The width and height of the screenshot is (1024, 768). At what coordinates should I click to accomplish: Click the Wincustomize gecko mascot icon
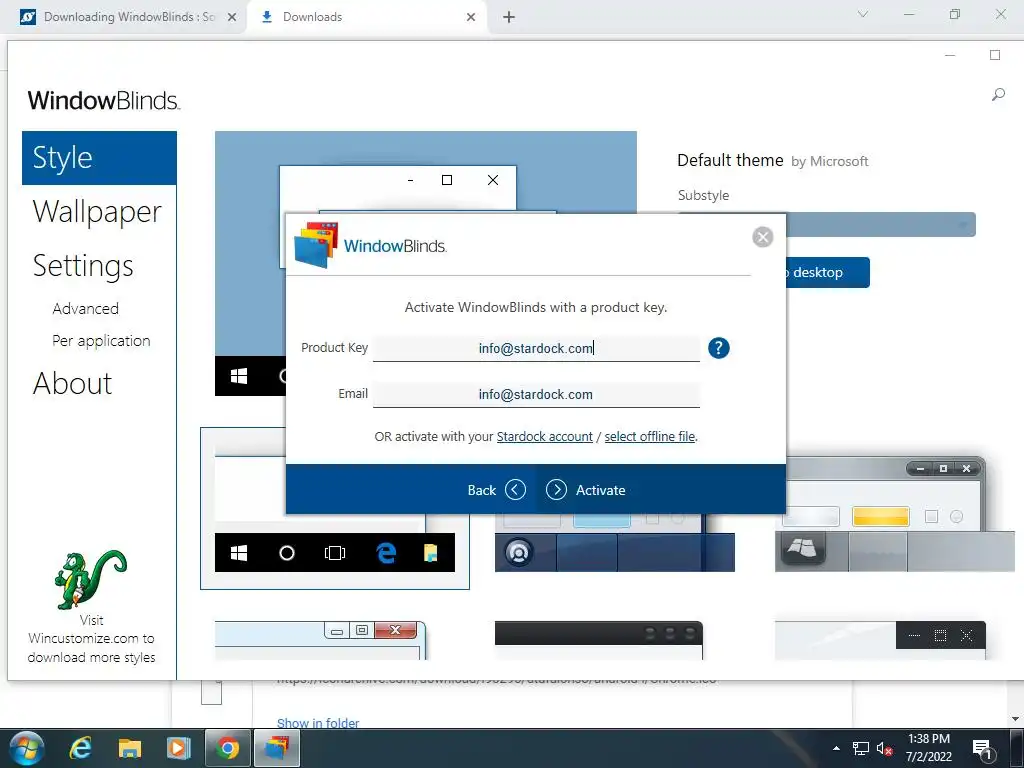[x=90, y=579]
